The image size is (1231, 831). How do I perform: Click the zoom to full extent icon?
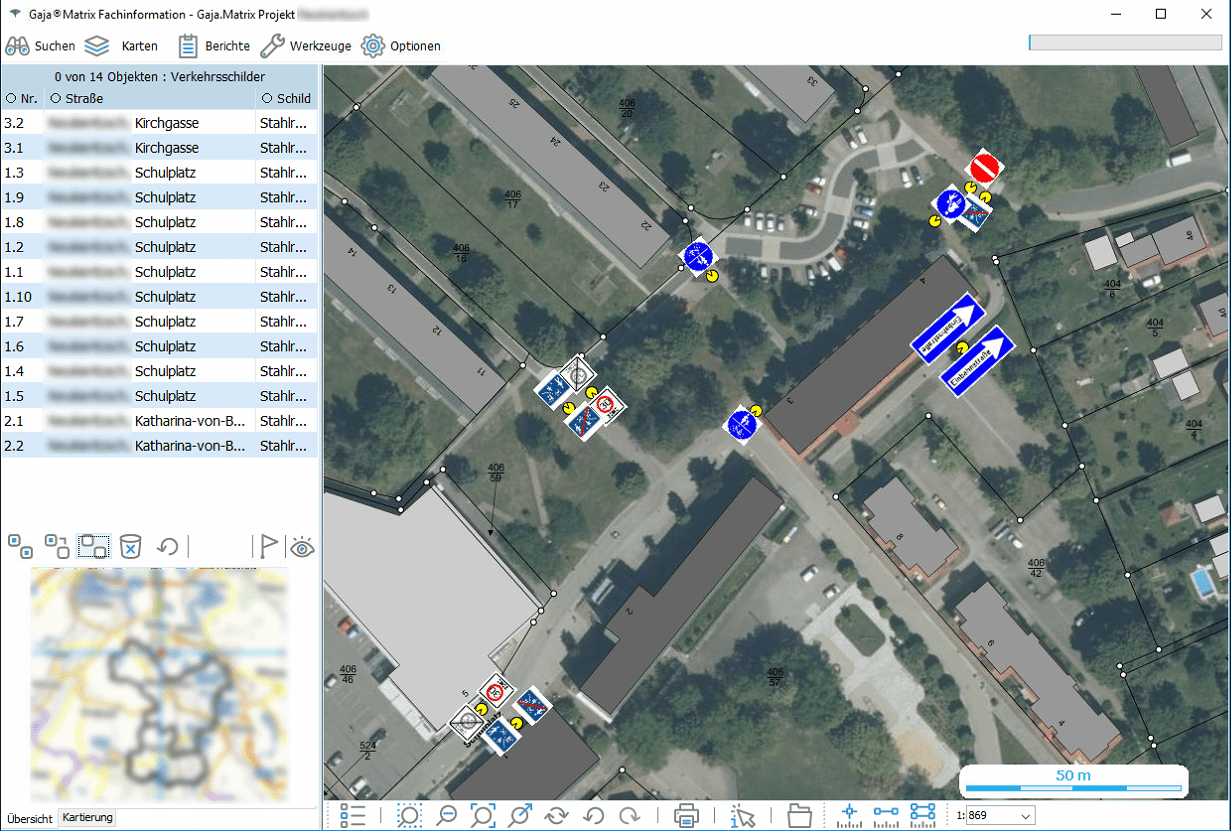482,816
